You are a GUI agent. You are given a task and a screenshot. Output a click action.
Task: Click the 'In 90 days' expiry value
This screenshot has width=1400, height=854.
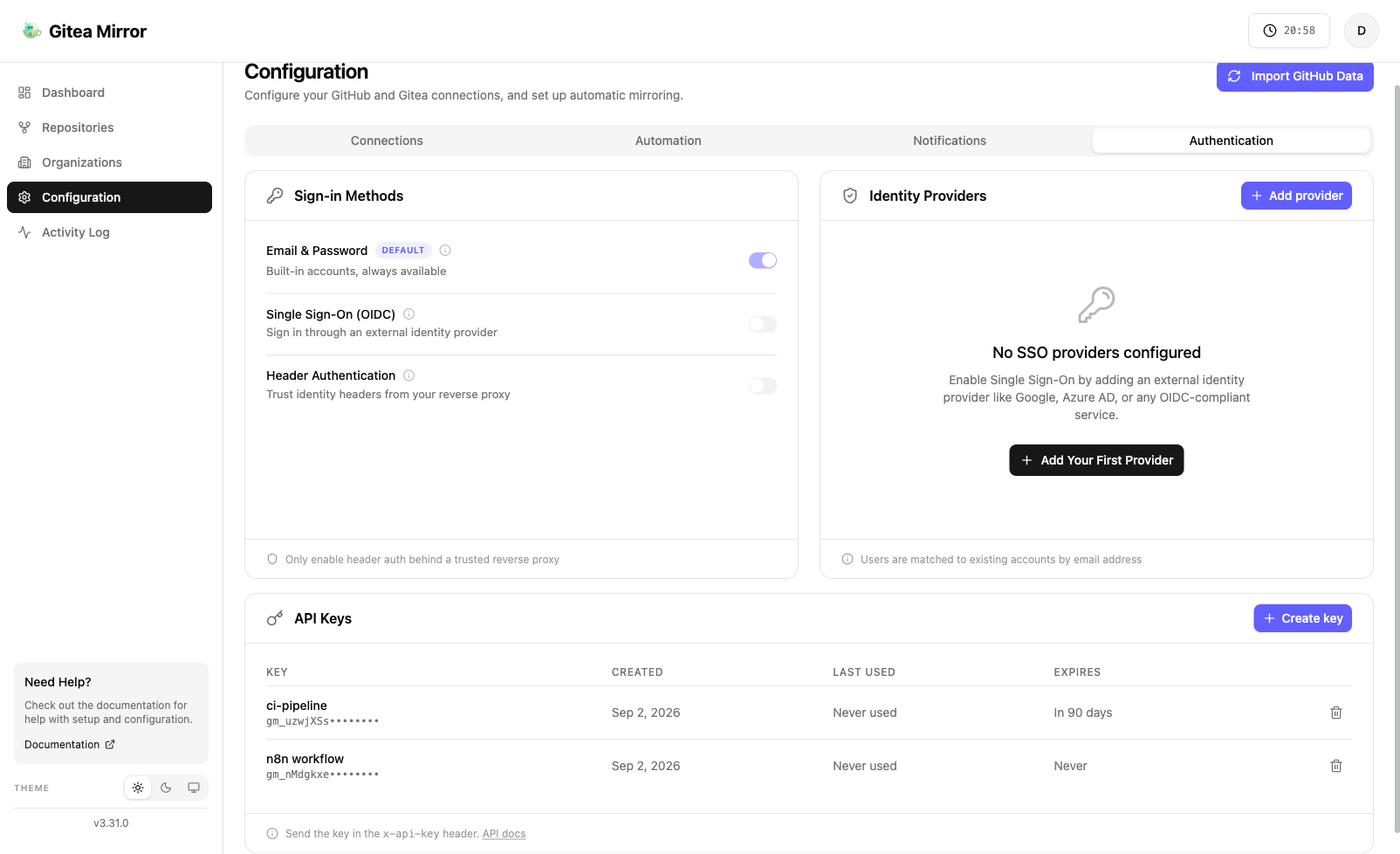(1082, 713)
